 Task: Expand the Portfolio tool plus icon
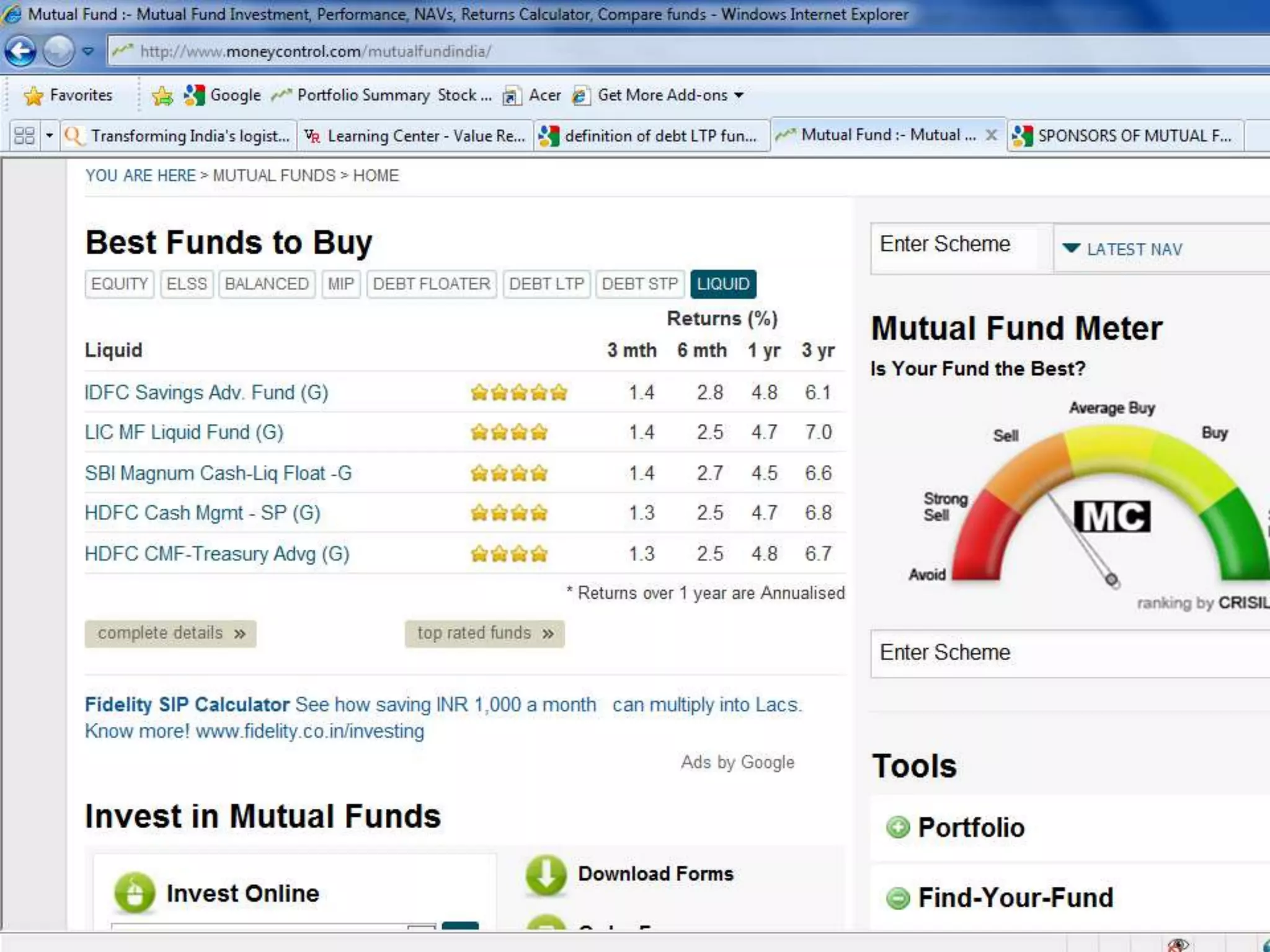point(897,827)
